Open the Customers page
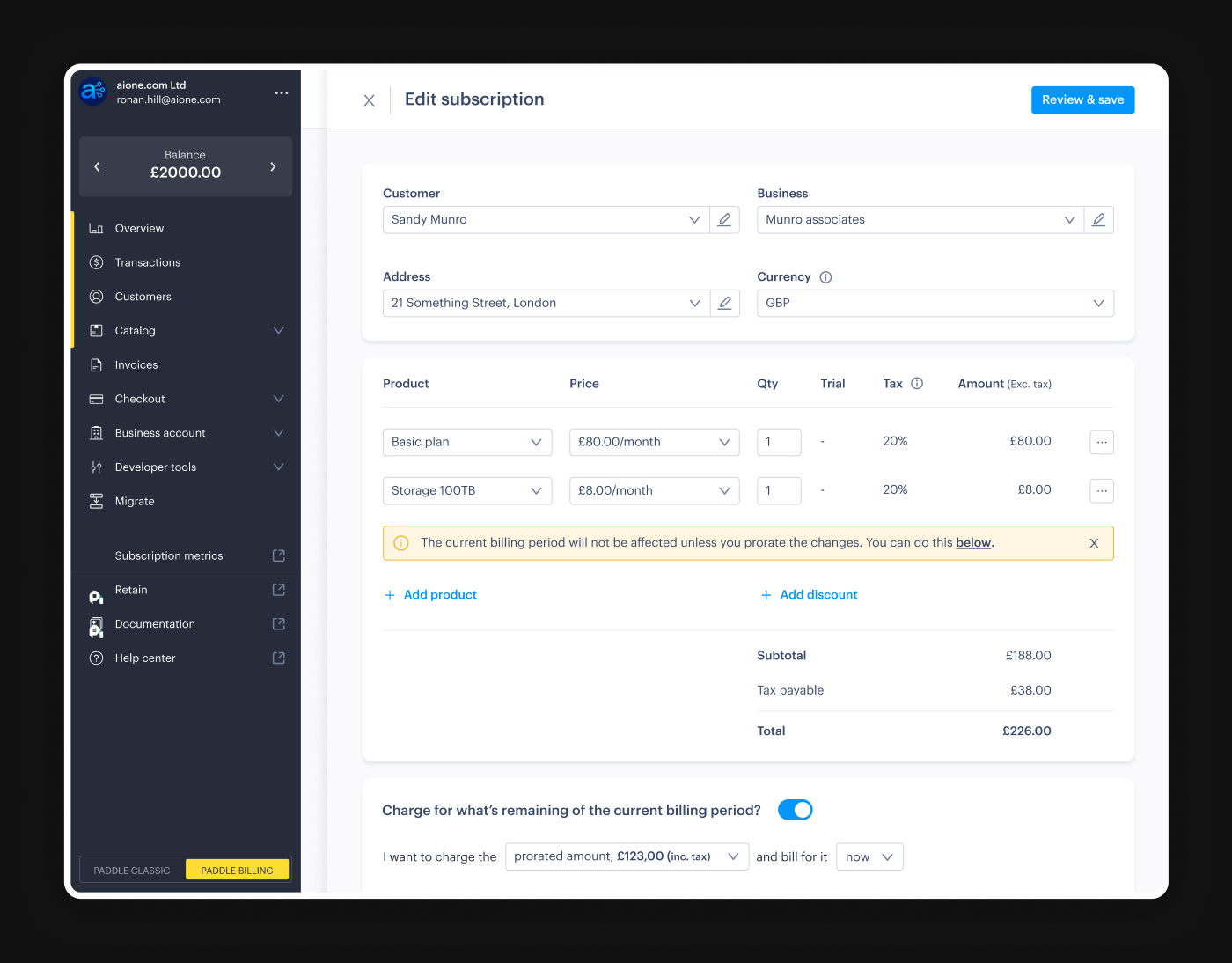 pyautogui.click(x=142, y=297)
